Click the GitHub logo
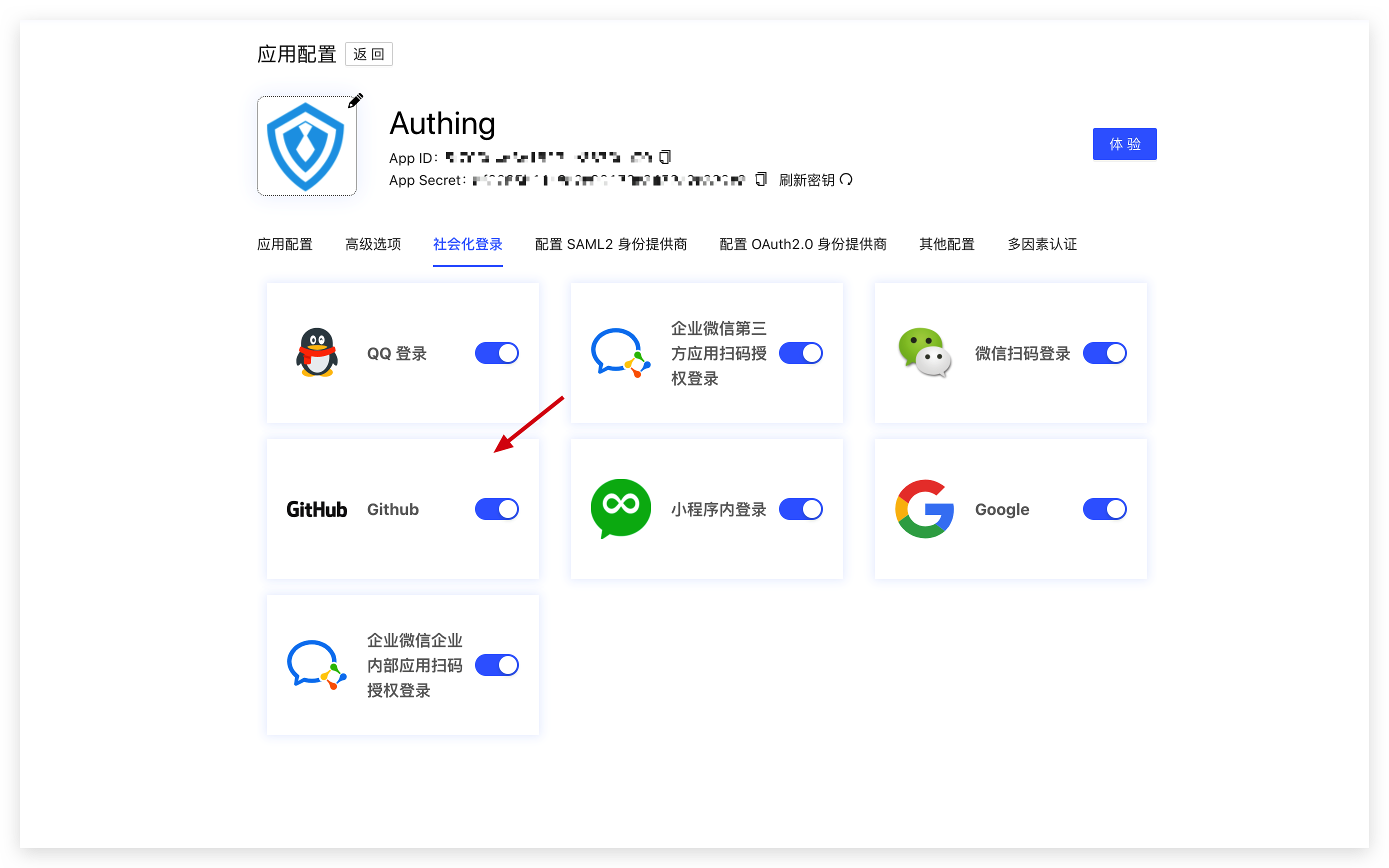 click(317, 509)
